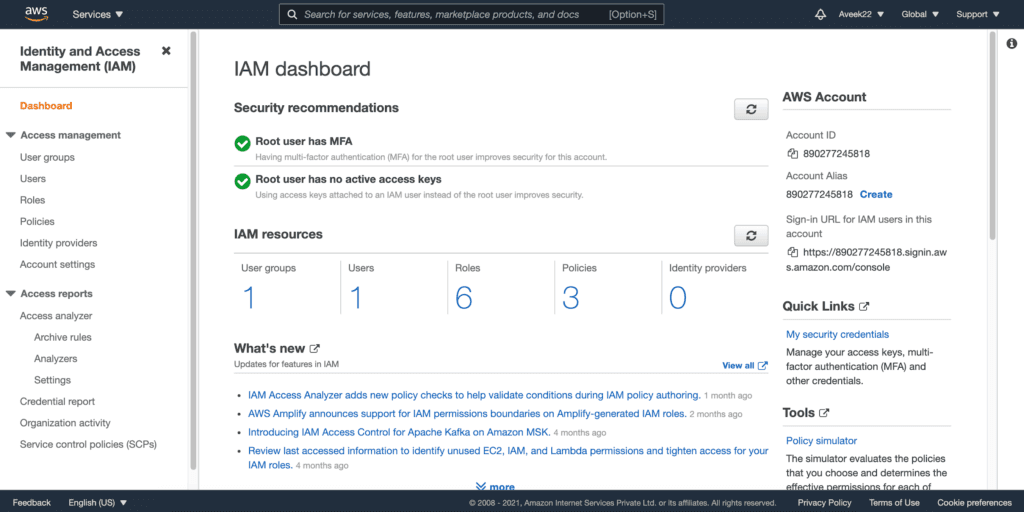This screenshot has width=1024, height=512.
Task: Open What's new external link icon
Action: coord(315,349)
